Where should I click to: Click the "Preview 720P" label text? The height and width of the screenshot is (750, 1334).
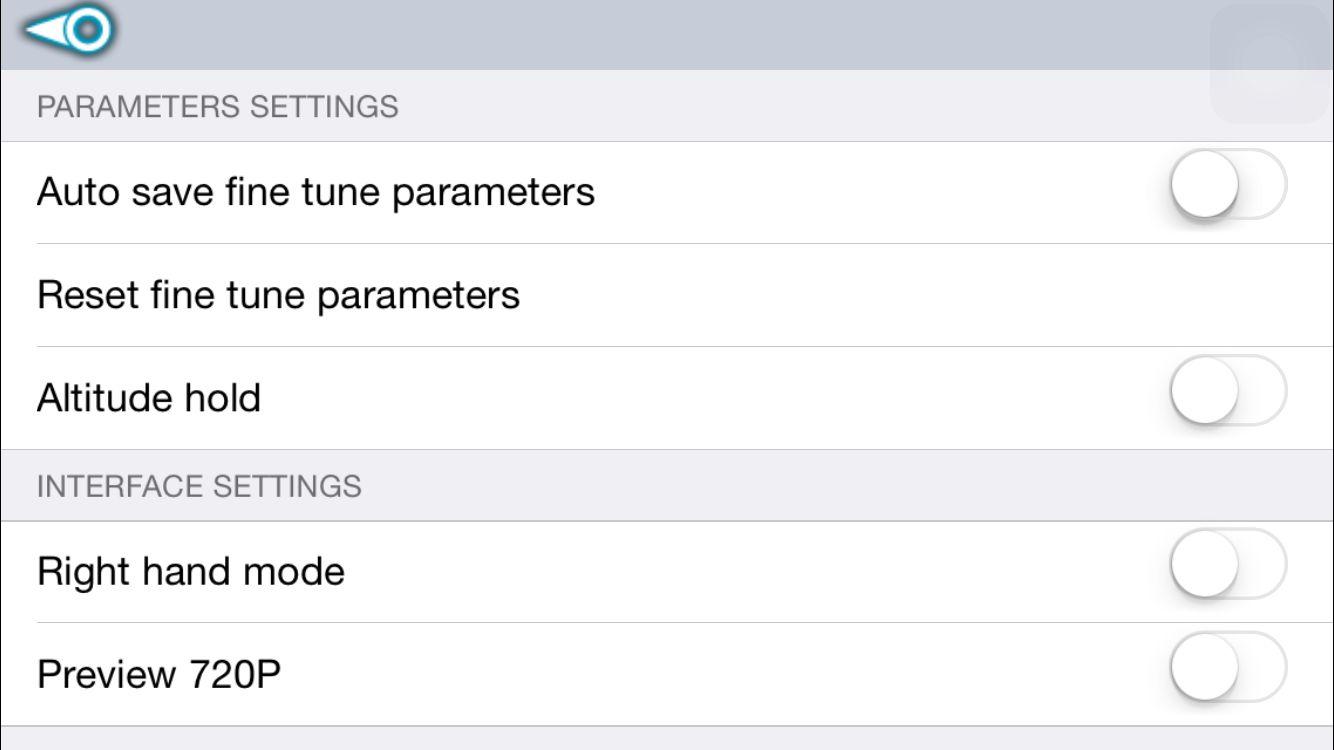click(158, 675)
